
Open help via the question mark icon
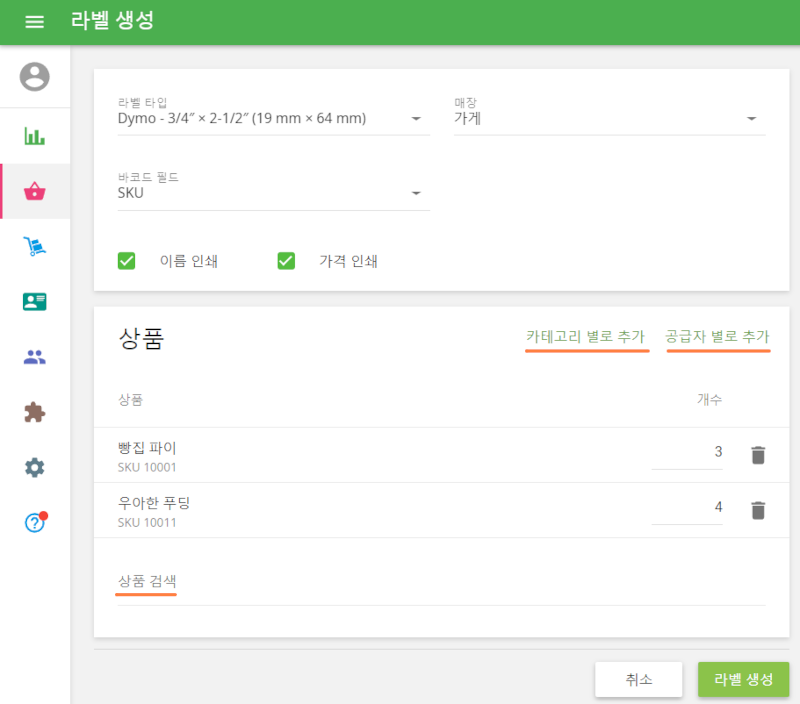(x=34, y=521)
